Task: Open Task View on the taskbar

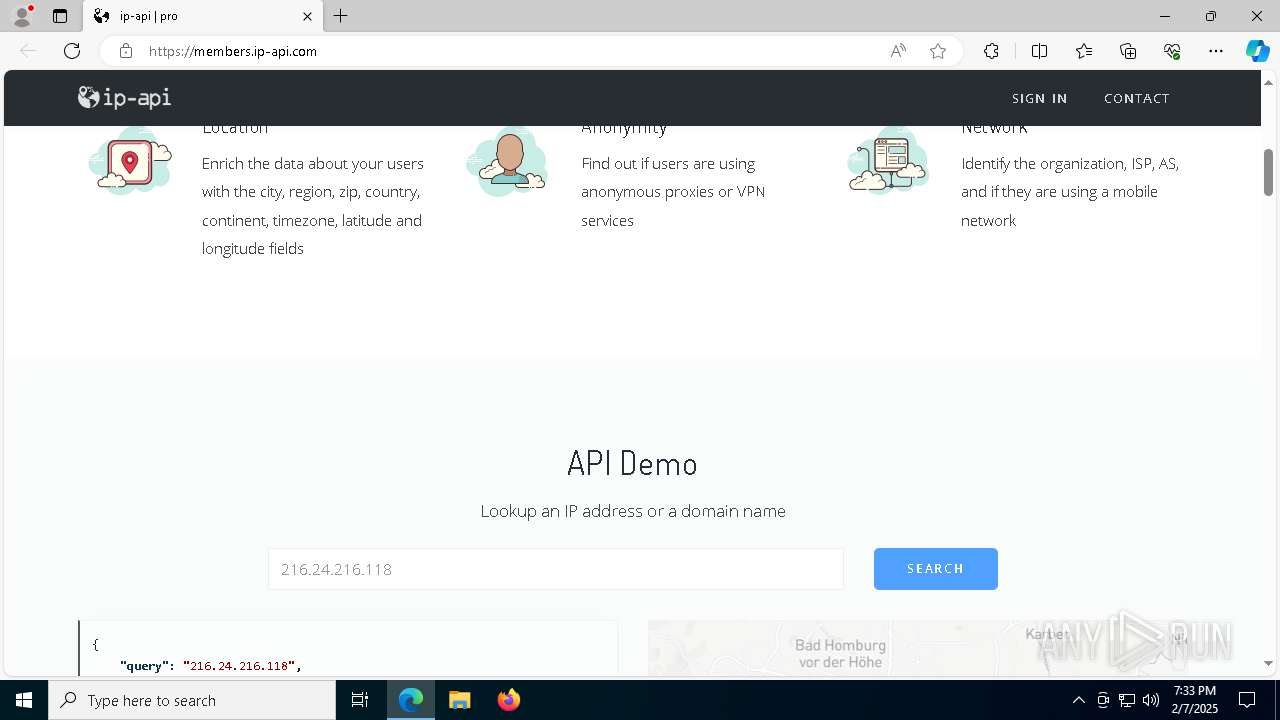Action: [x=360, y=700]
